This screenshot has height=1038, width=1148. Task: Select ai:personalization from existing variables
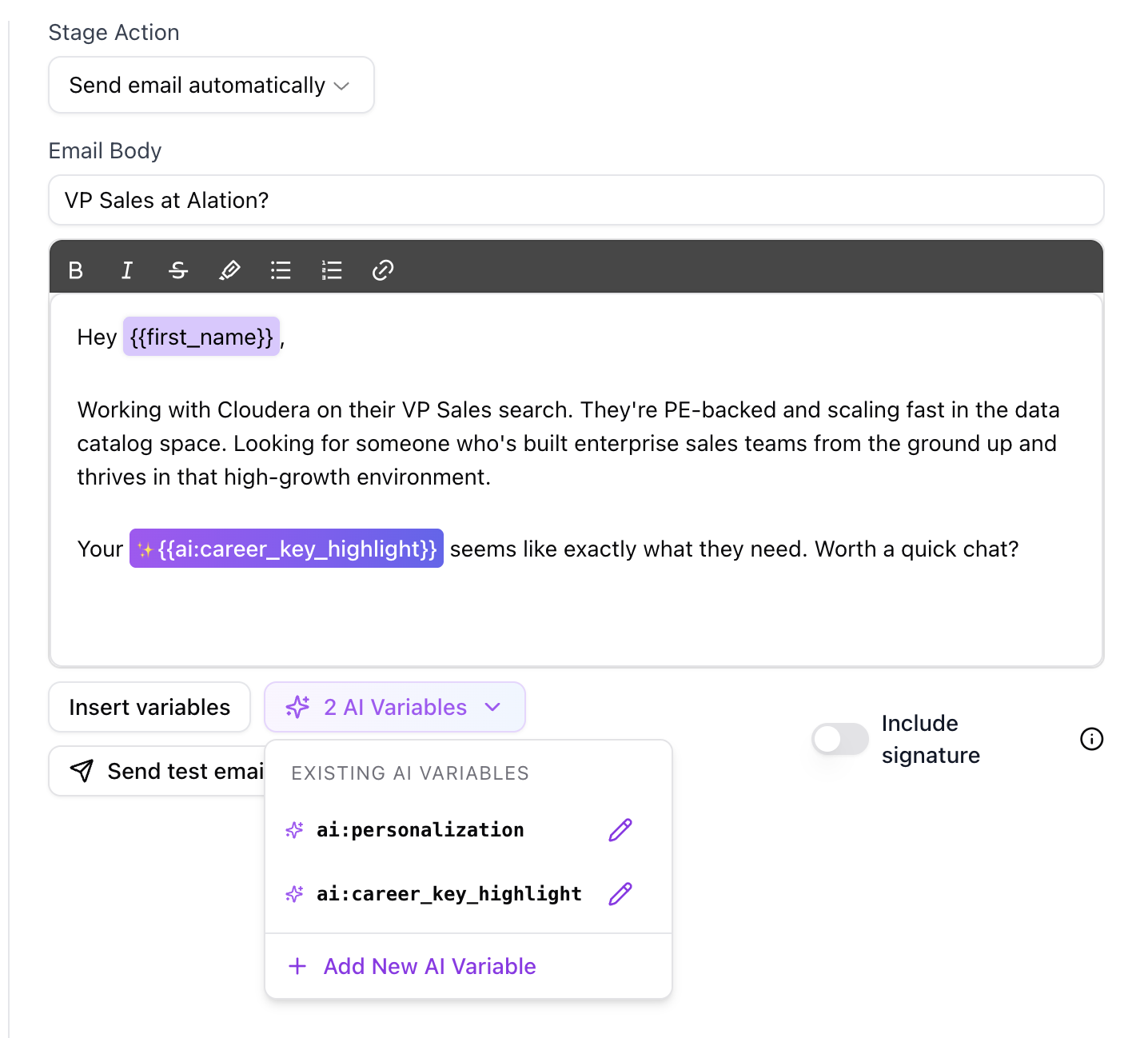420,830
